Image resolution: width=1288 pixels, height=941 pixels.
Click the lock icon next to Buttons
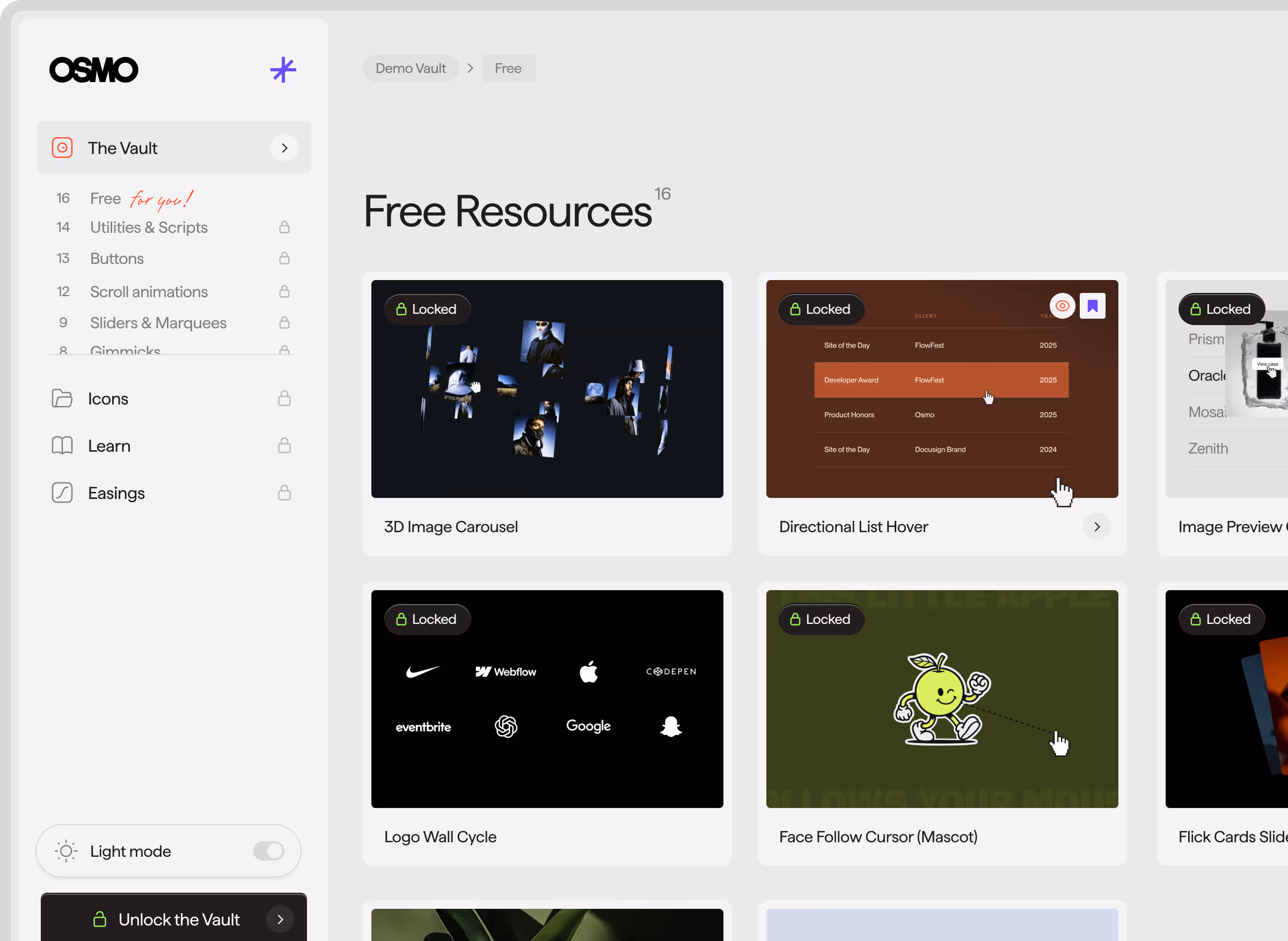point(284,259)
